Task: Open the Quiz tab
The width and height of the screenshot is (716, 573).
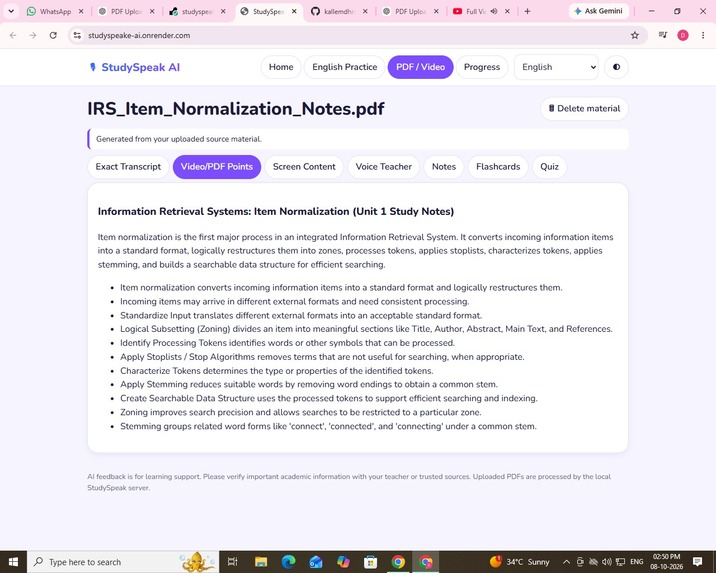Action: (549, 167)
